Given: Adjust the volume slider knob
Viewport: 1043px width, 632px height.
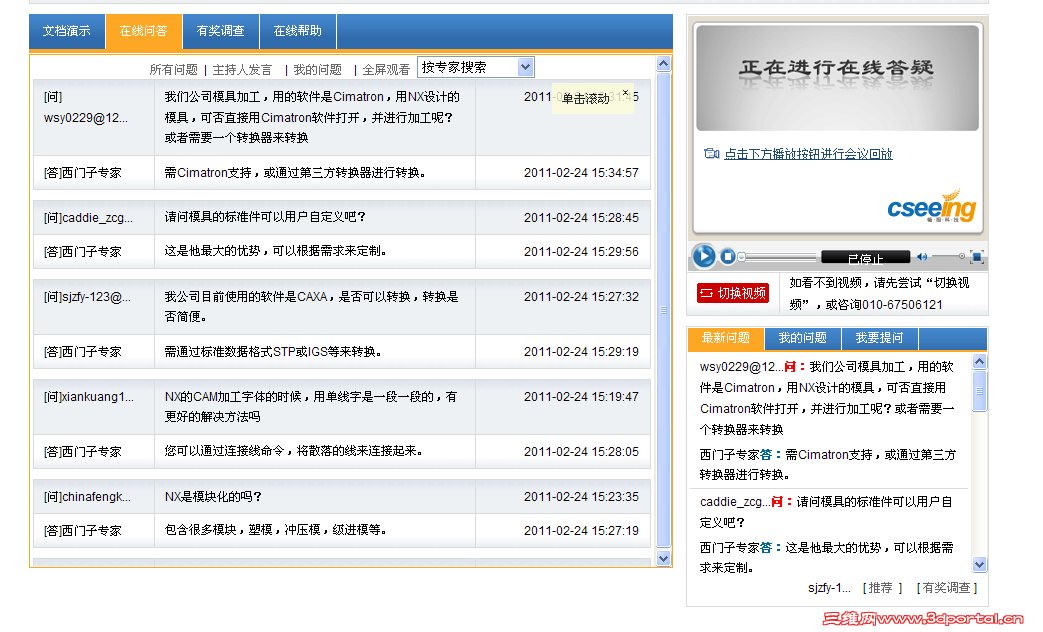Looking at the screenshot, I should [961, 256].
